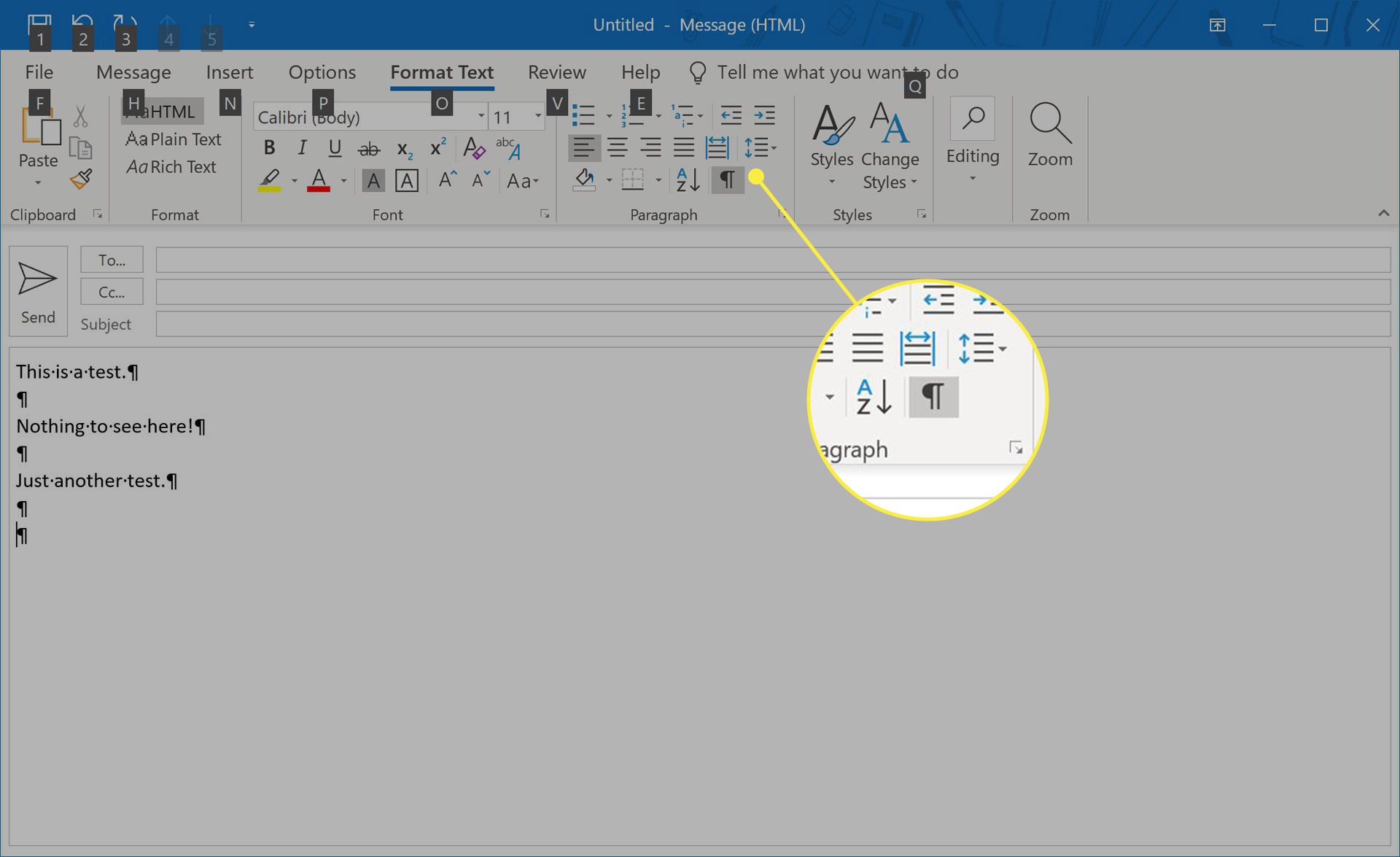Toggle Bold formatting on selected text
This screenshot has height=857, width=1400.
click(x=269, y=148)
